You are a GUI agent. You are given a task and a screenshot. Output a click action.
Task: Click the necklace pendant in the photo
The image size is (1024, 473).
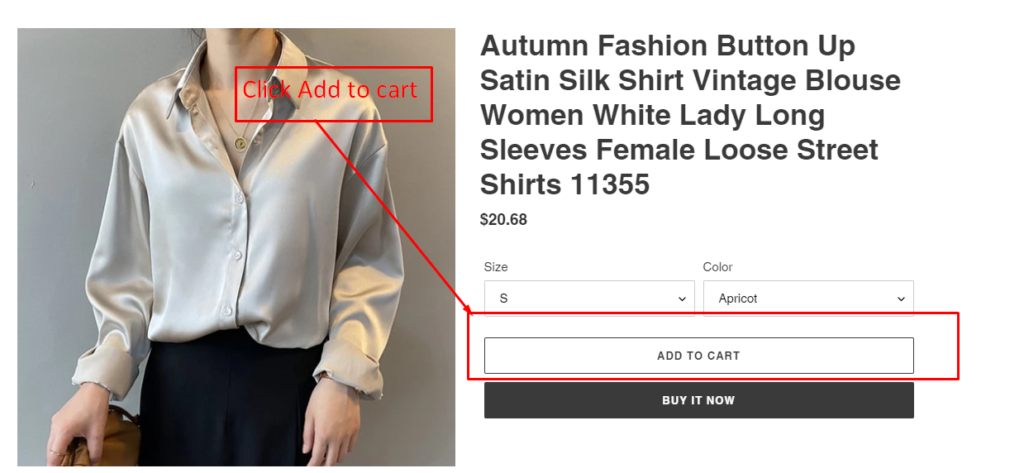[240, 143]
